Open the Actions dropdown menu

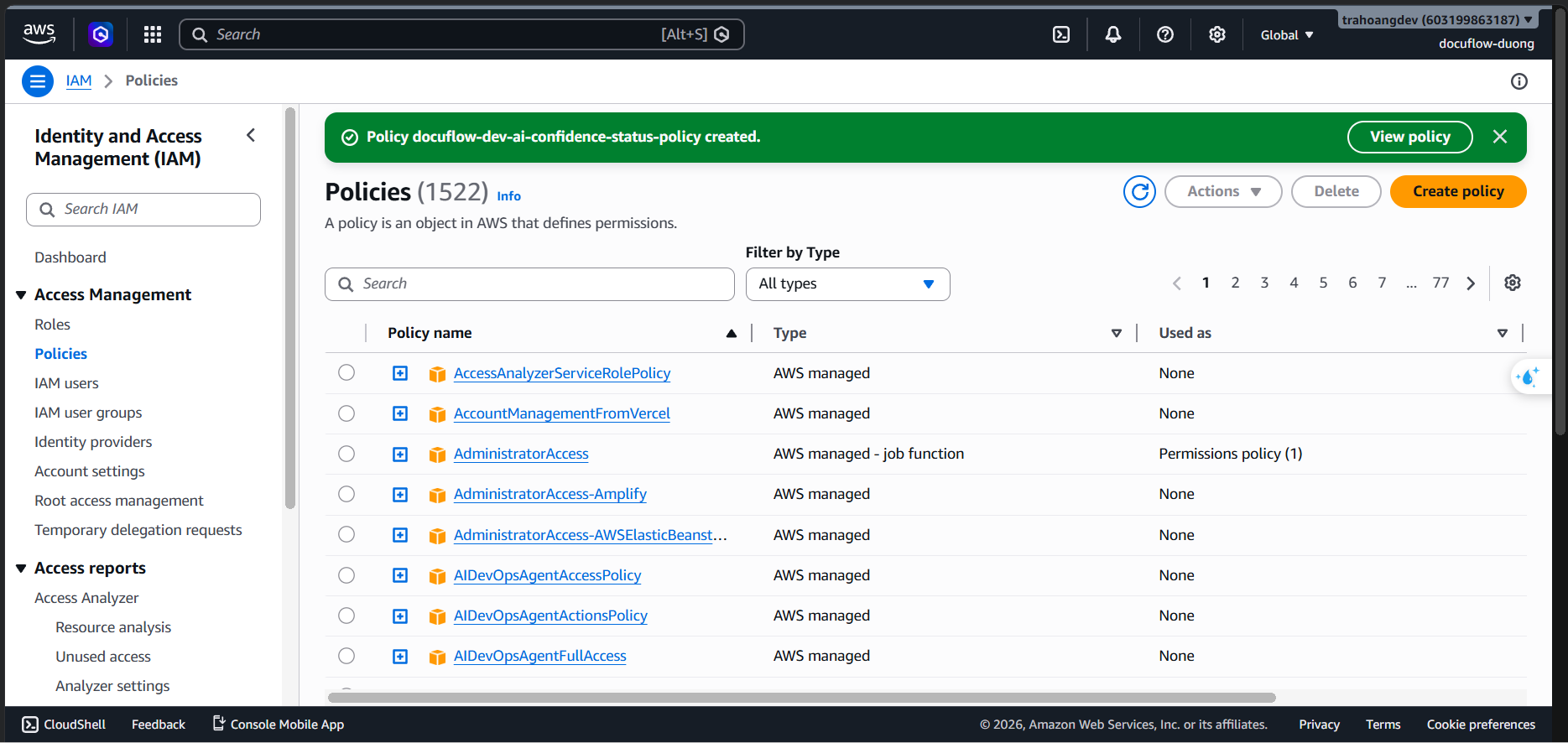point(1223,191)
